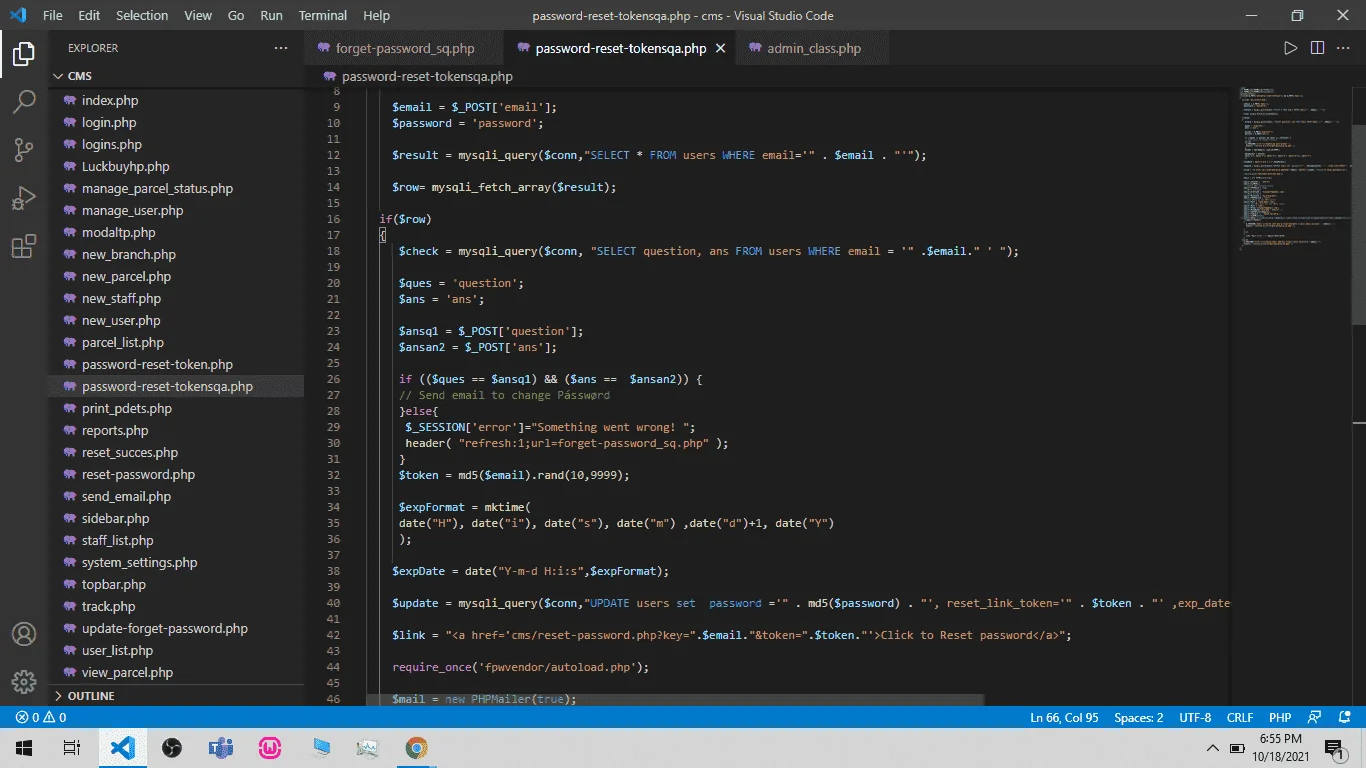Open Explorer's Views and More Actions menu
Image resolution: width=1366 pixels, height=768 pixels.
(280, 48)
